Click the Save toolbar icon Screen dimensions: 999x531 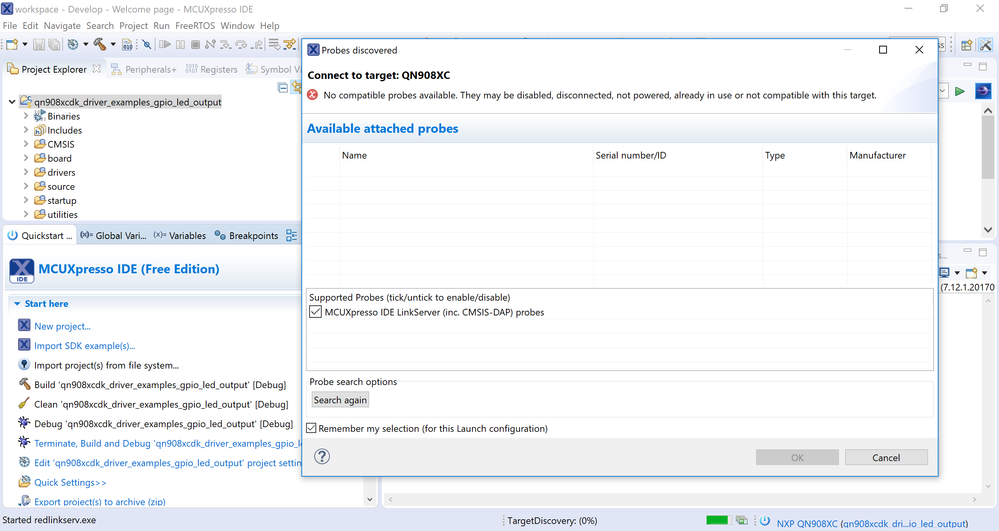(39, 44)
